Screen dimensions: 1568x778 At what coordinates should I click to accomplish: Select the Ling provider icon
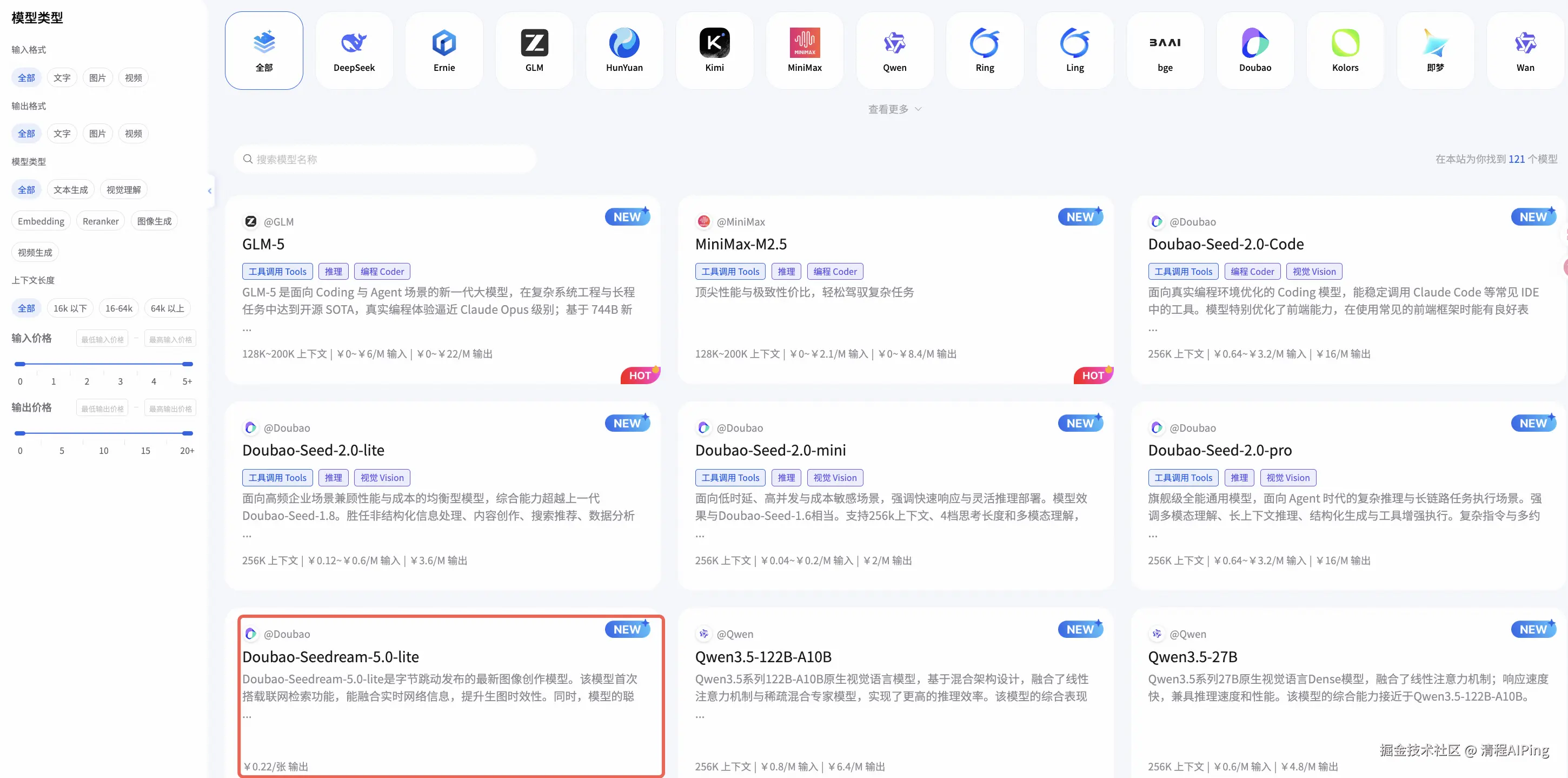point(1074,43)
